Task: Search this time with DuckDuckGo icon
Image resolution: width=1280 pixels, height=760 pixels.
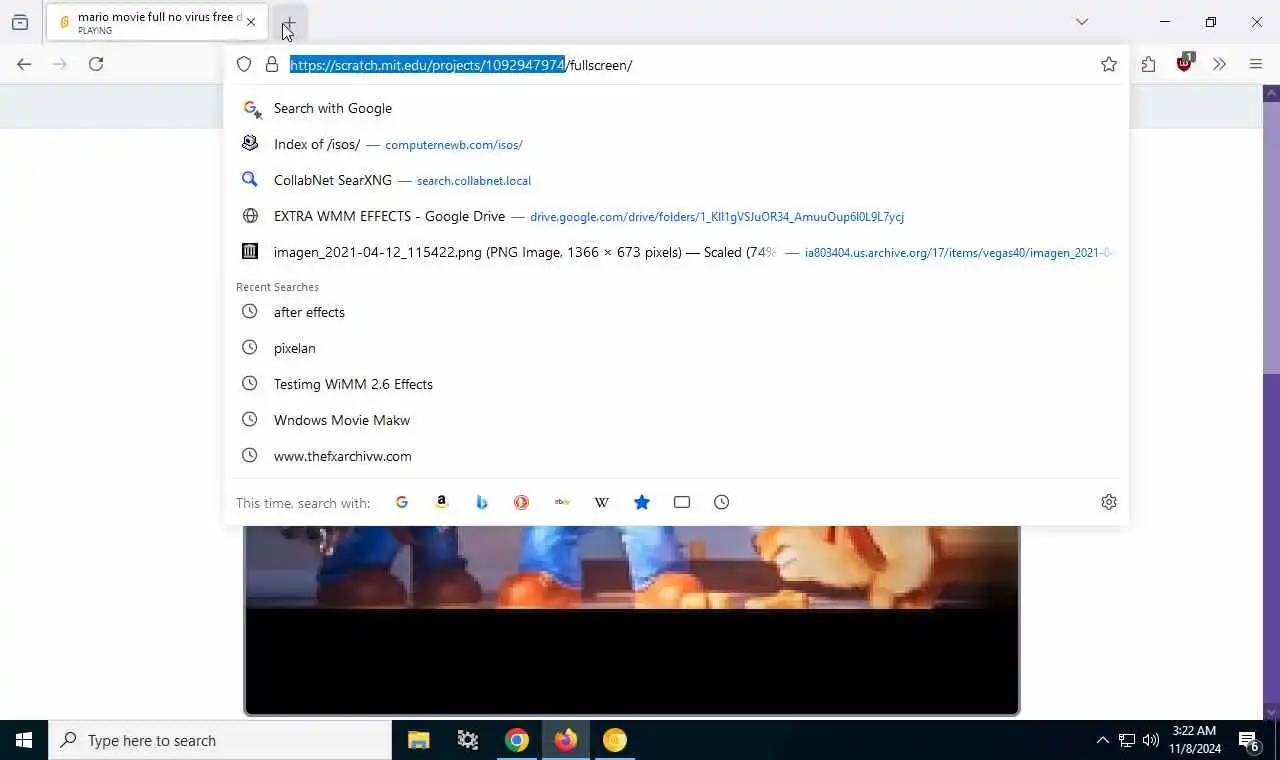Action: [522, 502]
